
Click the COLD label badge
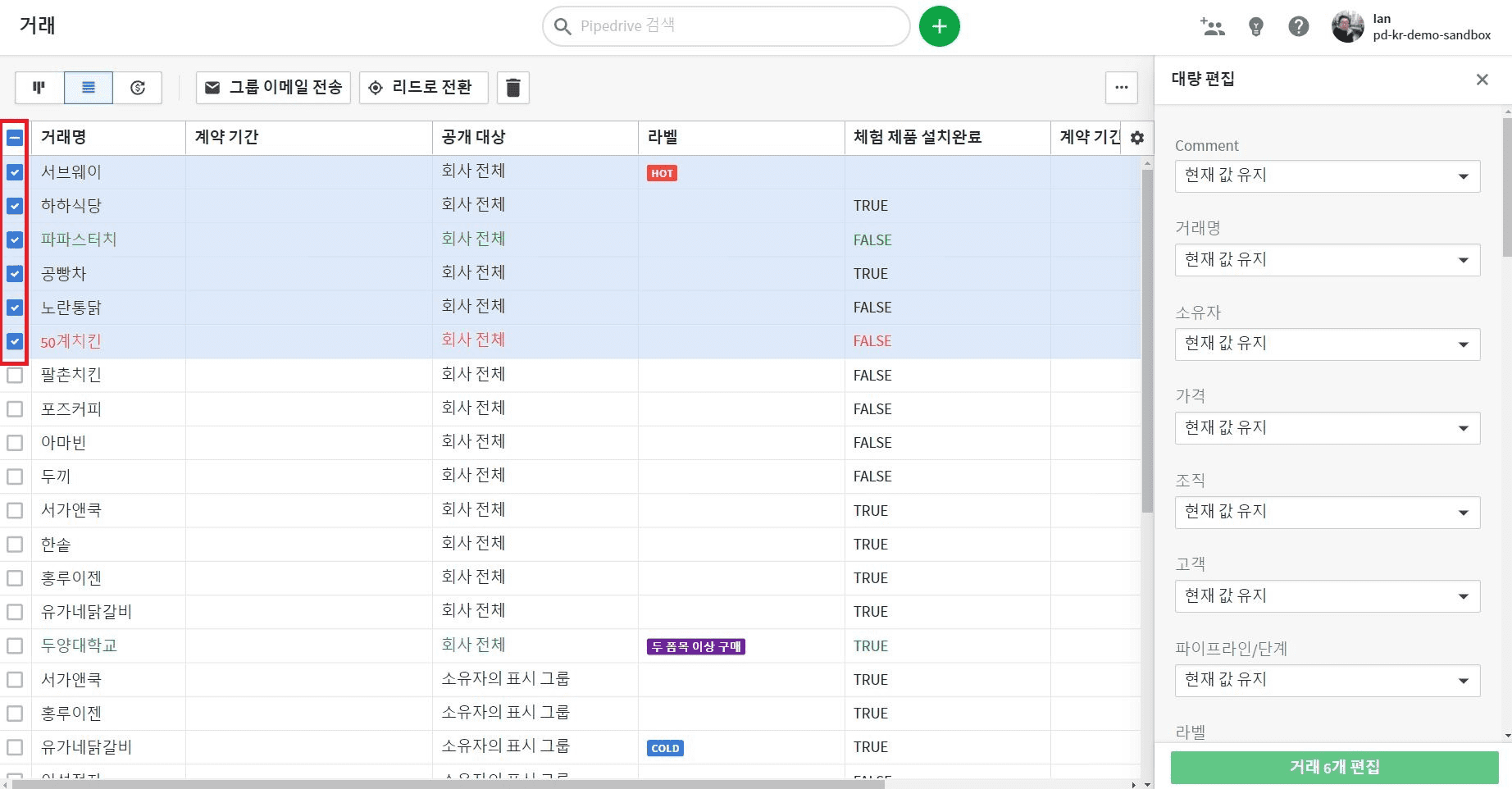[x=665, y=748]
